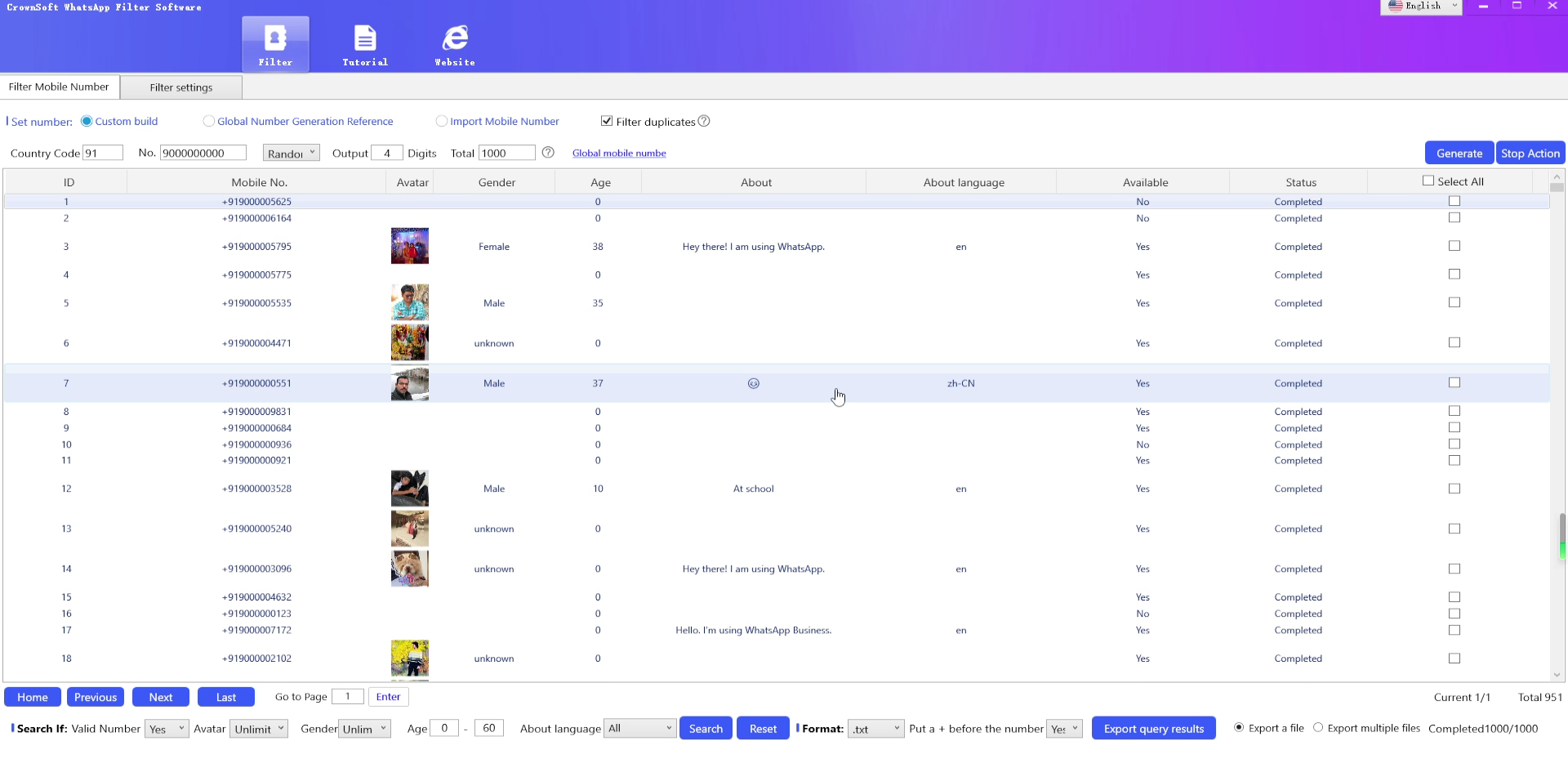This screenshot has height=759, width=1568.
Task: Go to the Previous page
Action: pos(96,697)
